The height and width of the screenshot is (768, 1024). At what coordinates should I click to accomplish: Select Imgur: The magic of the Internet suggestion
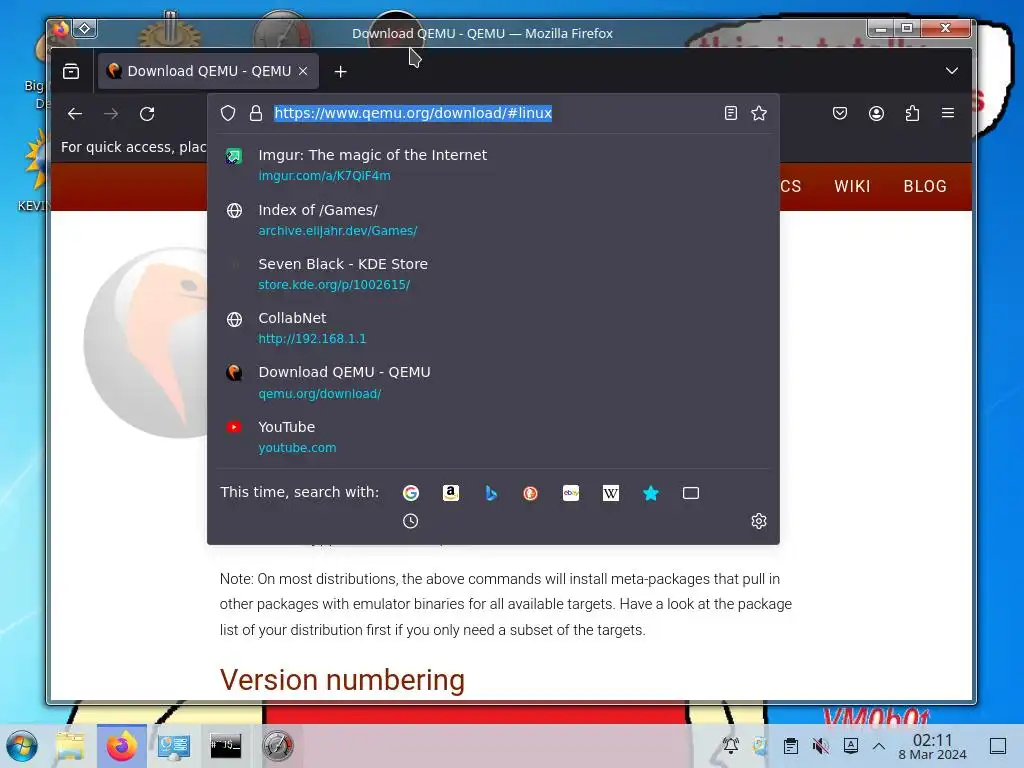pyautogui.click(x=493, y=165)
